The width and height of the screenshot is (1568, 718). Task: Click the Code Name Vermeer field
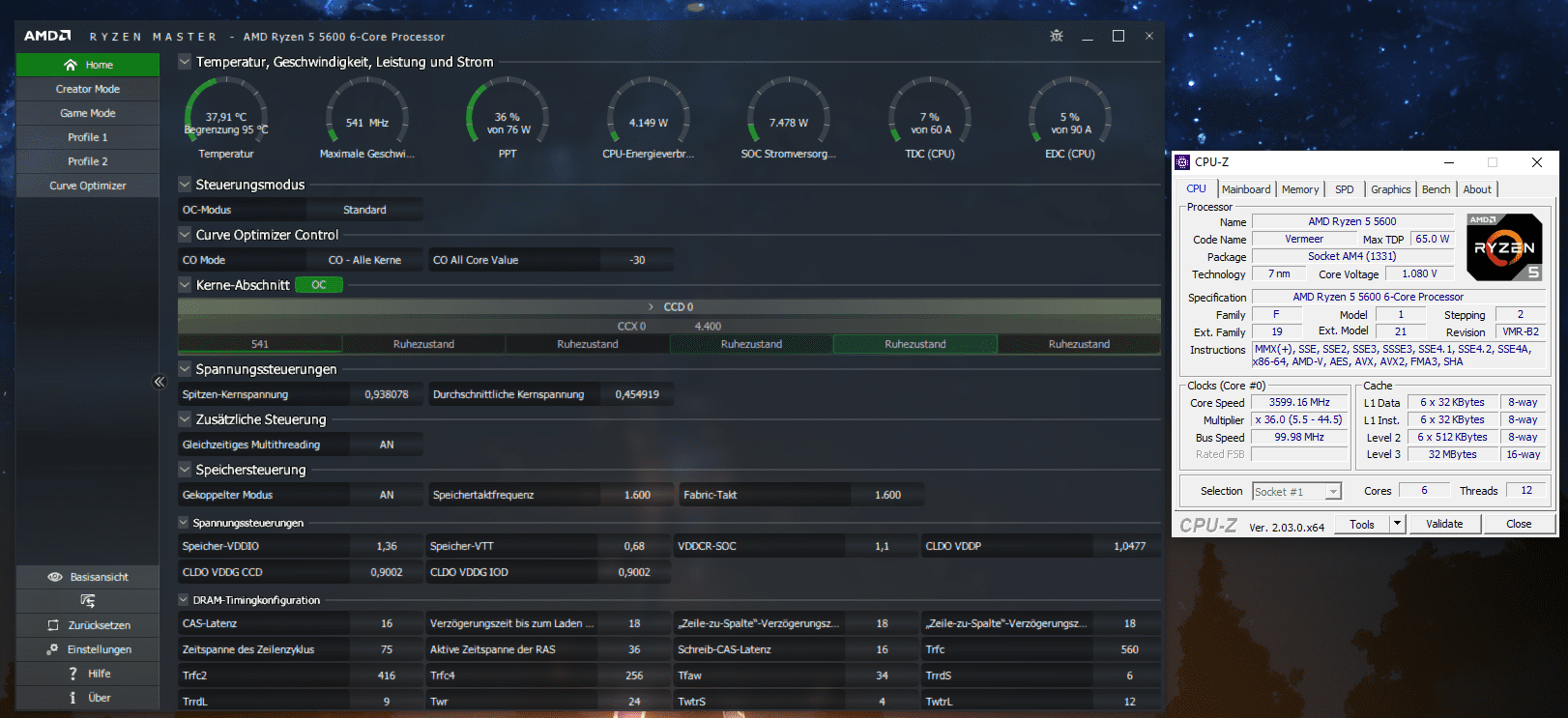(x=1304, y=239)
